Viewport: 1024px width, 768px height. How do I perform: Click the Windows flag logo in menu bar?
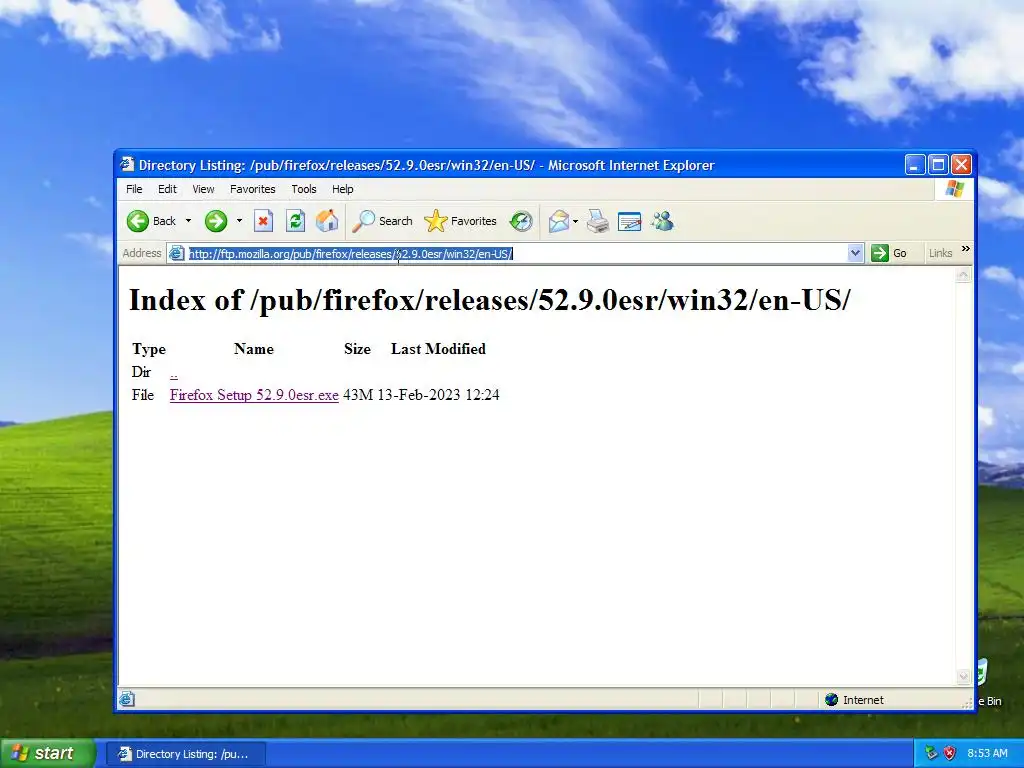954,189
